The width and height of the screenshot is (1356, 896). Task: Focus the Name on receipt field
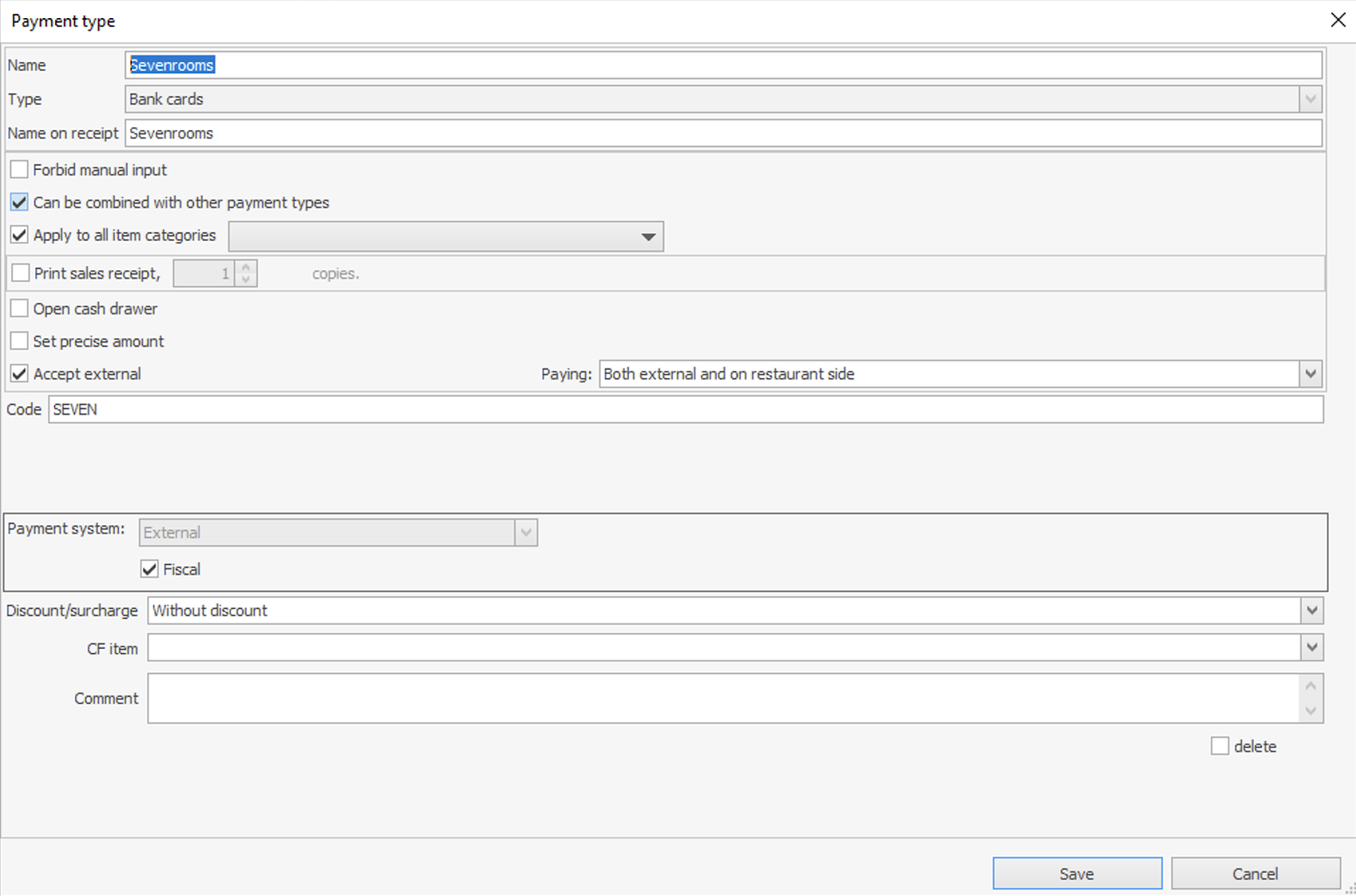tap(723, 134)
